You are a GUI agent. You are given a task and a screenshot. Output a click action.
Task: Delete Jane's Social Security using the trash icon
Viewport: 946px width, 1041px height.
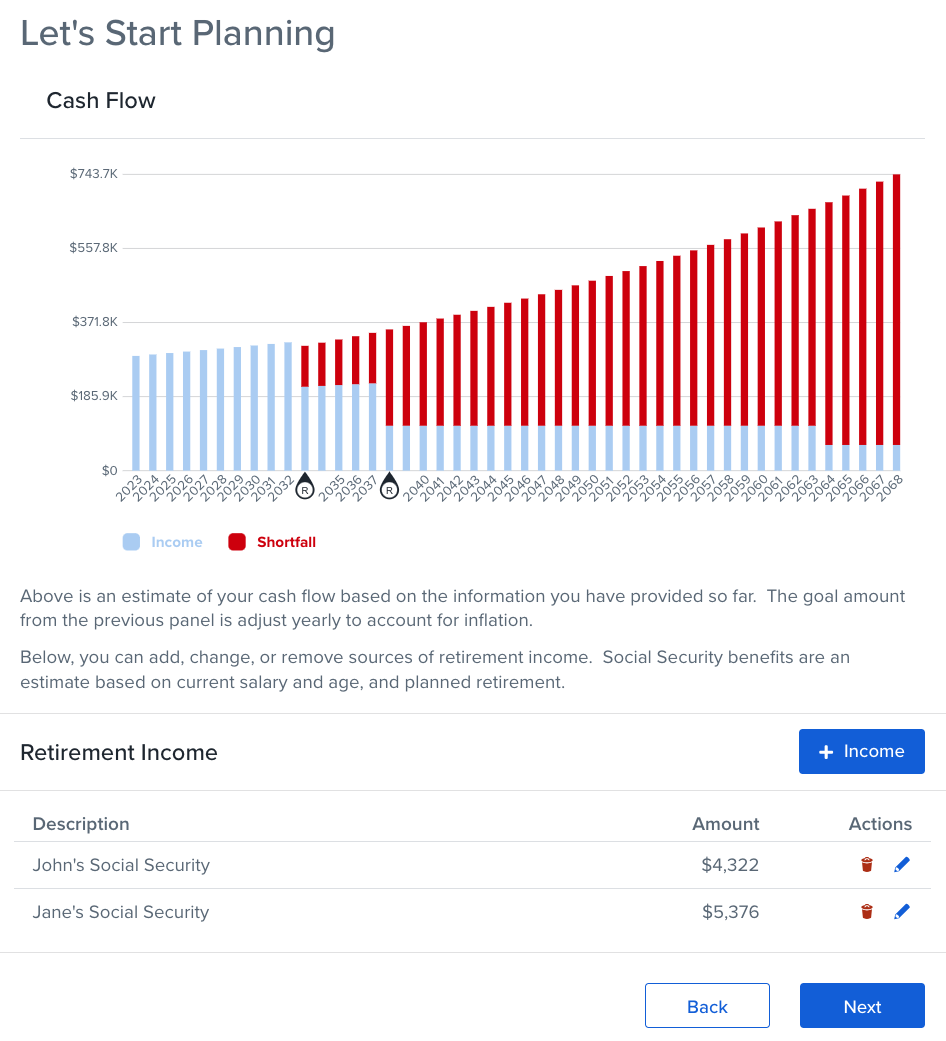[866, 911]
